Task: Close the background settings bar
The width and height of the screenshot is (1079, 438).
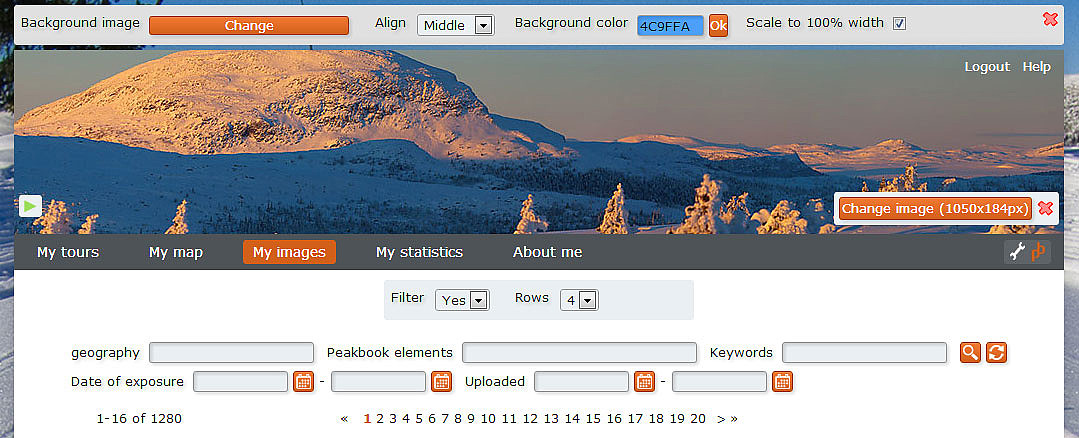Action: pyautogui.click(x=1050, y=19)
